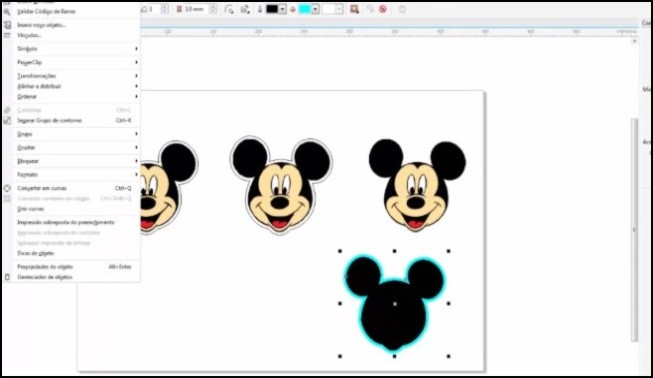Open the cyan fill color dropdown arrow
The width and height of the screenshot is (653, 378).
(x=316, y=9)
